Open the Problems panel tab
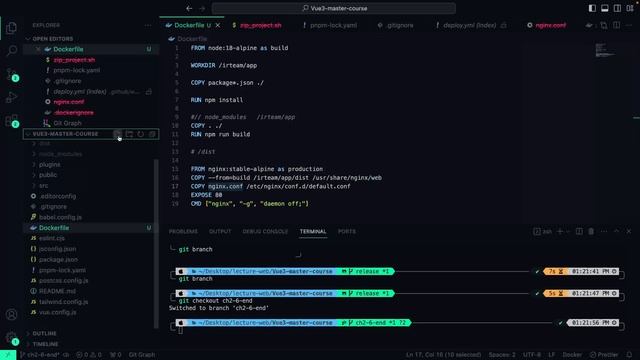The image size is (640, 360). [183, 231]
